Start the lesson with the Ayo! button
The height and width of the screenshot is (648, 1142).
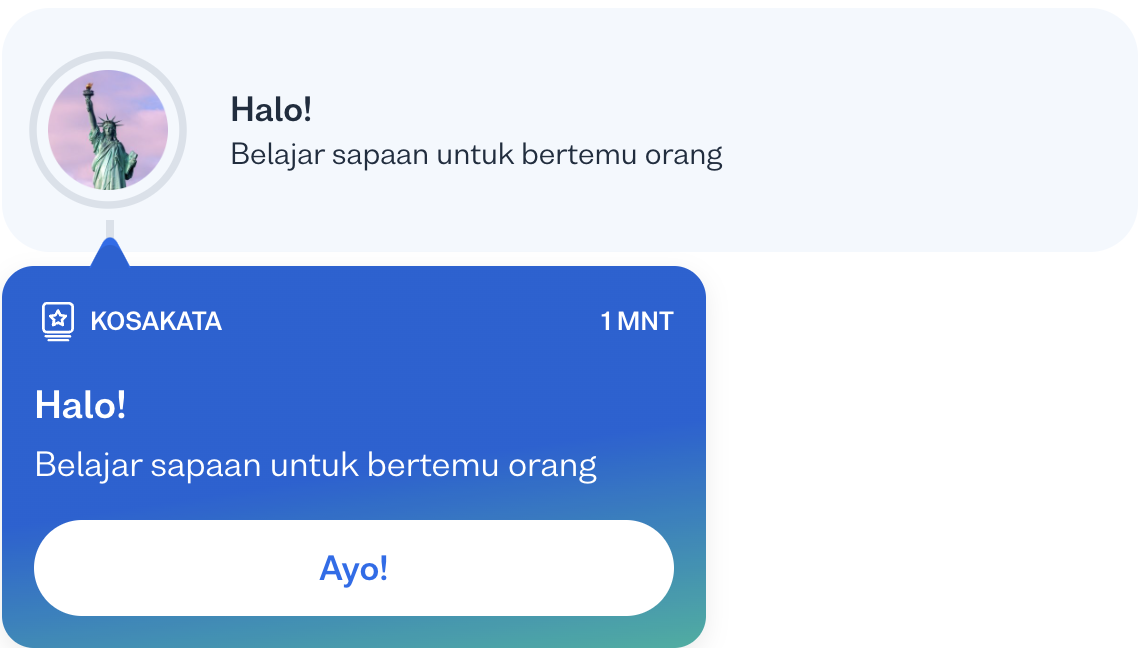[x=354, y=568]
